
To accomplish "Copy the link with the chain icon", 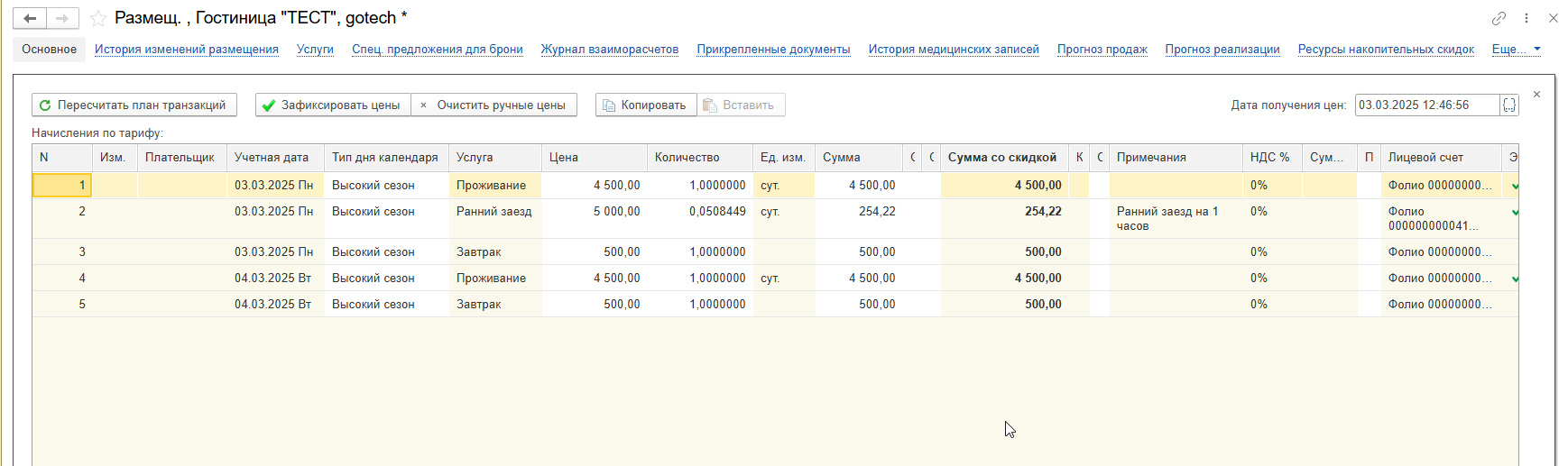I will pos(1499,18).
